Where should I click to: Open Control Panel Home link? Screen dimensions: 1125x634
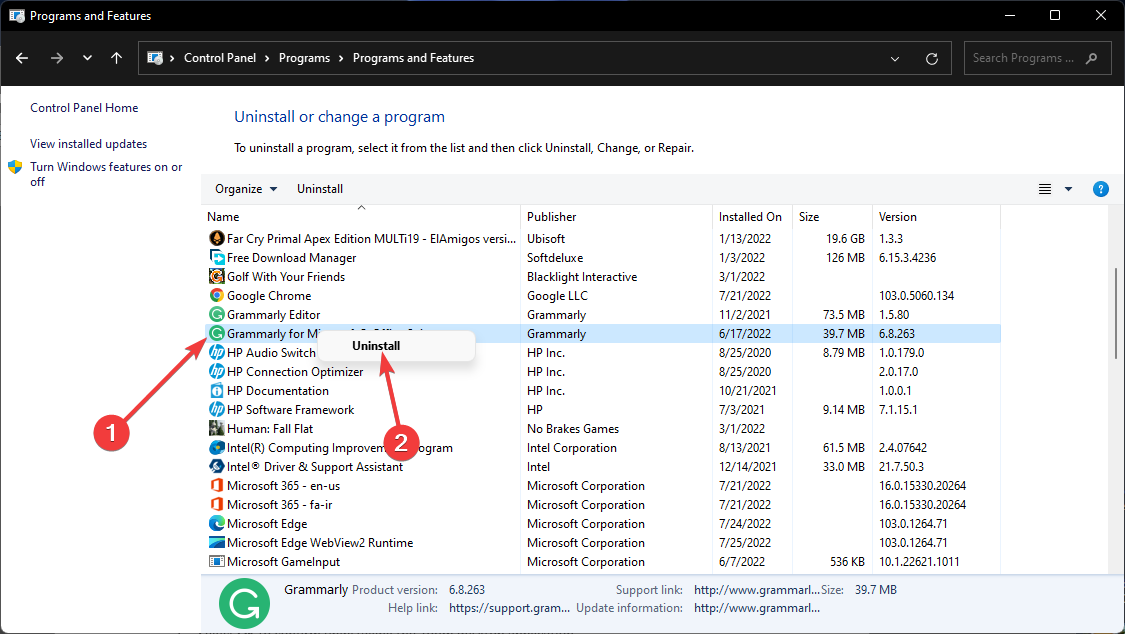click(x=84, y=108)
